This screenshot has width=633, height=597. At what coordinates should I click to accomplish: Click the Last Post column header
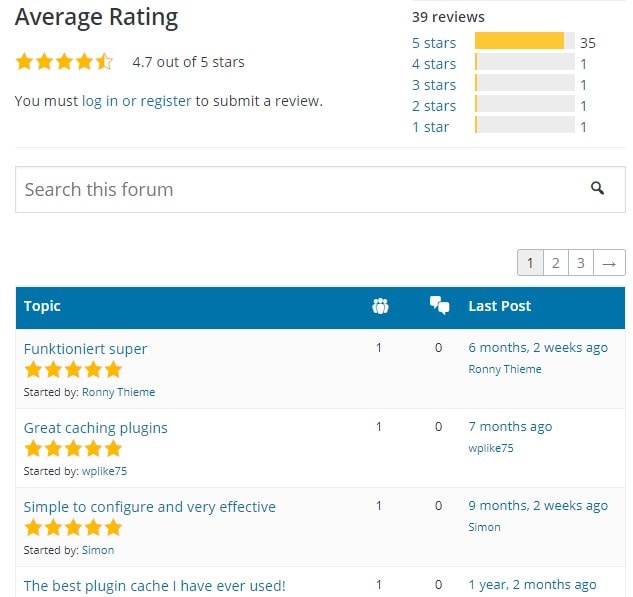click(x=500, y=306)
